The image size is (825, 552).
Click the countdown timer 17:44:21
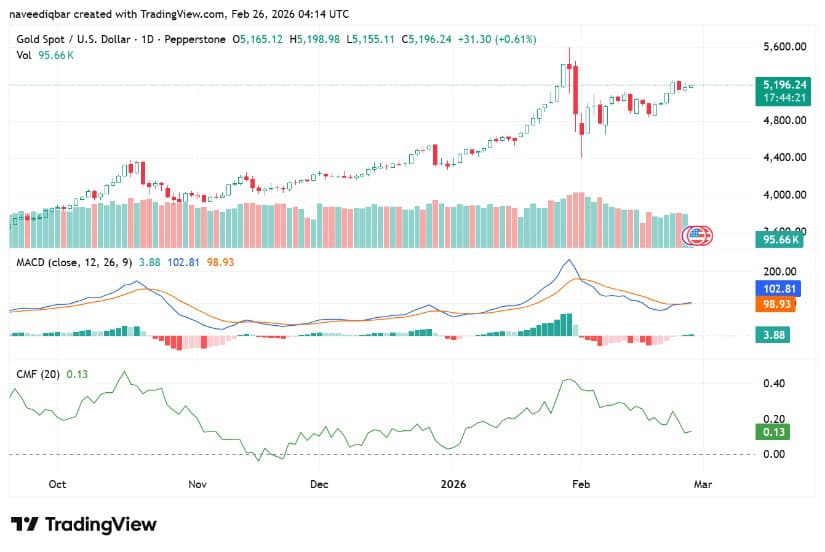780,99
